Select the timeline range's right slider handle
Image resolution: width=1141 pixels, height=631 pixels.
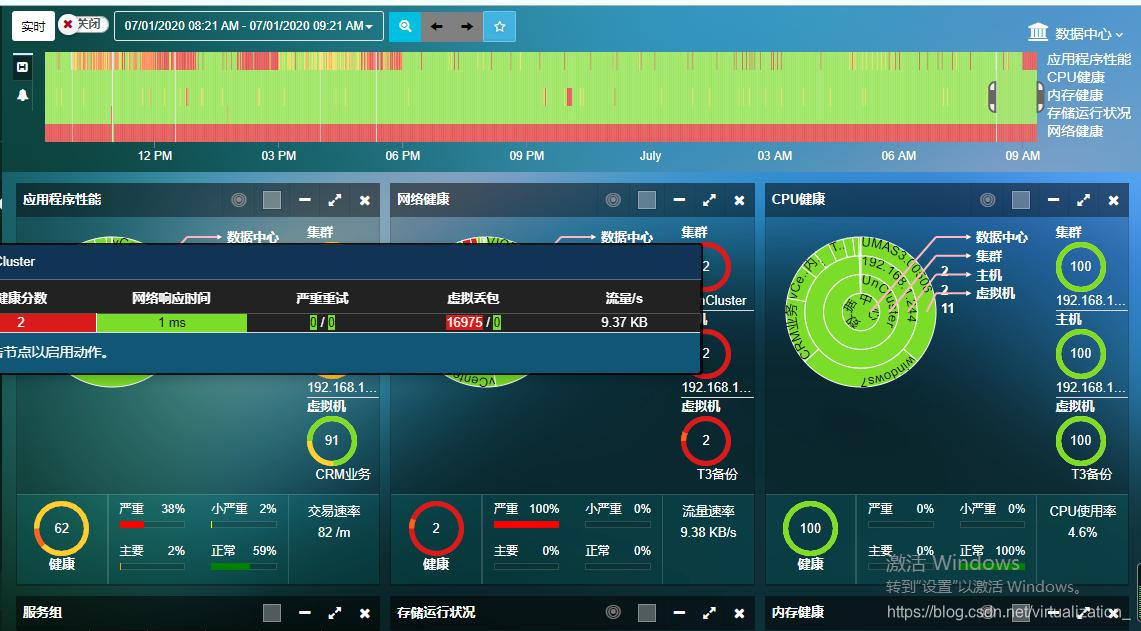(1040, 97)
